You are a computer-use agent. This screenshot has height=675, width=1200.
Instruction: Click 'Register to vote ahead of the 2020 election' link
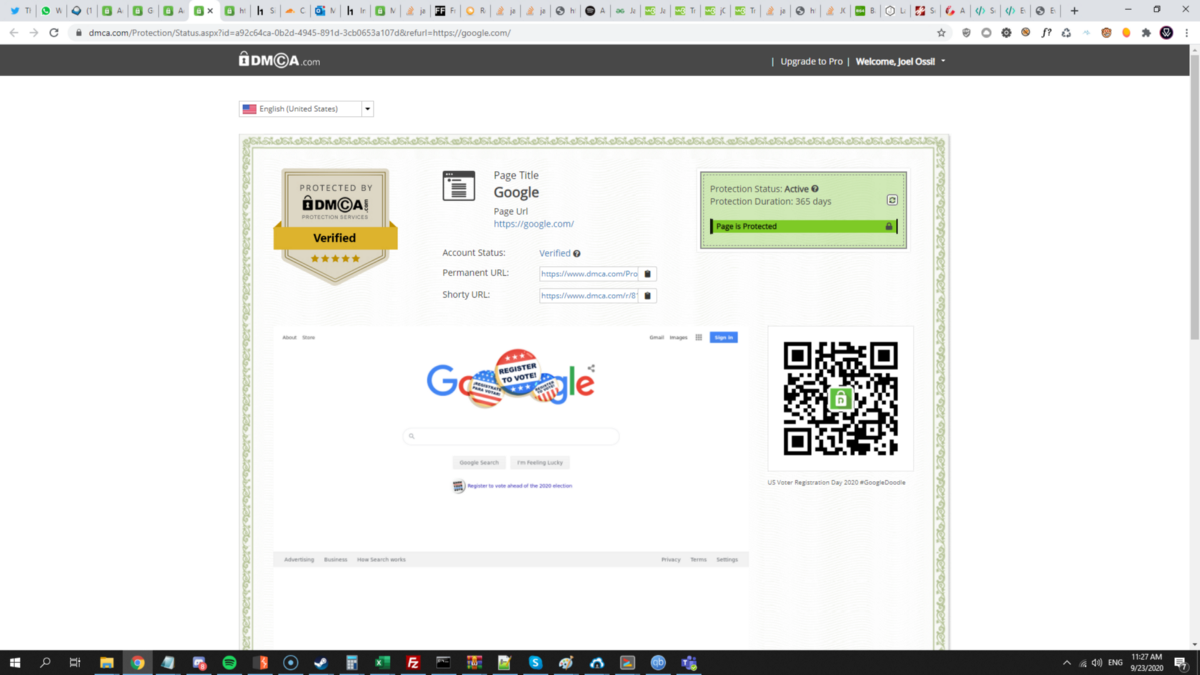519,486
